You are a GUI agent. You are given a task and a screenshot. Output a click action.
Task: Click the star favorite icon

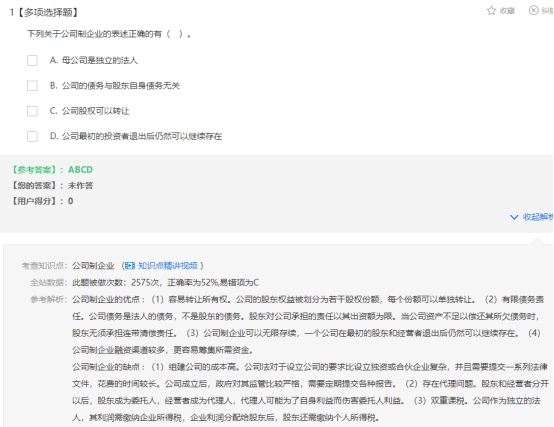[491, 11]
